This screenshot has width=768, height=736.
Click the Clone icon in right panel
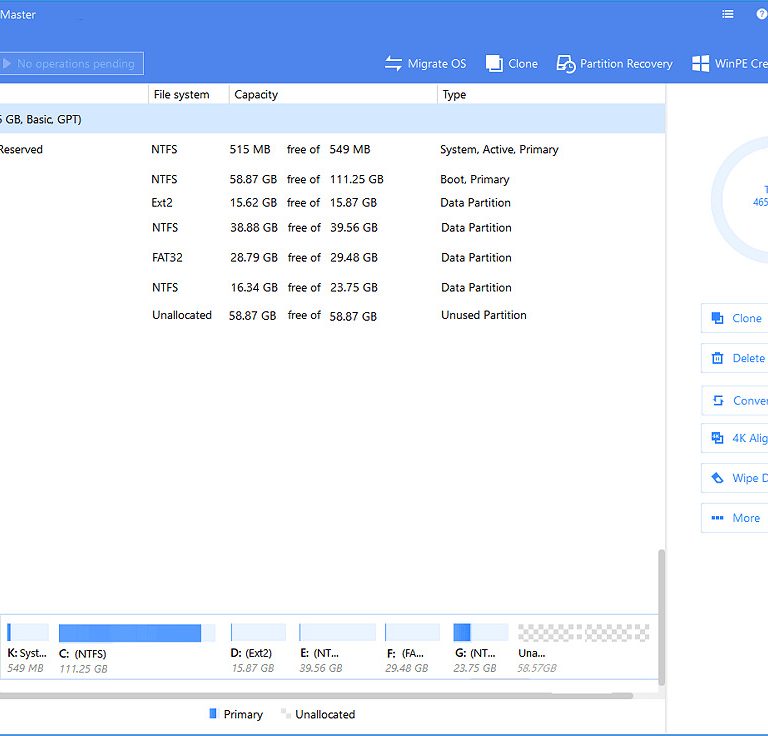(717, 318)
